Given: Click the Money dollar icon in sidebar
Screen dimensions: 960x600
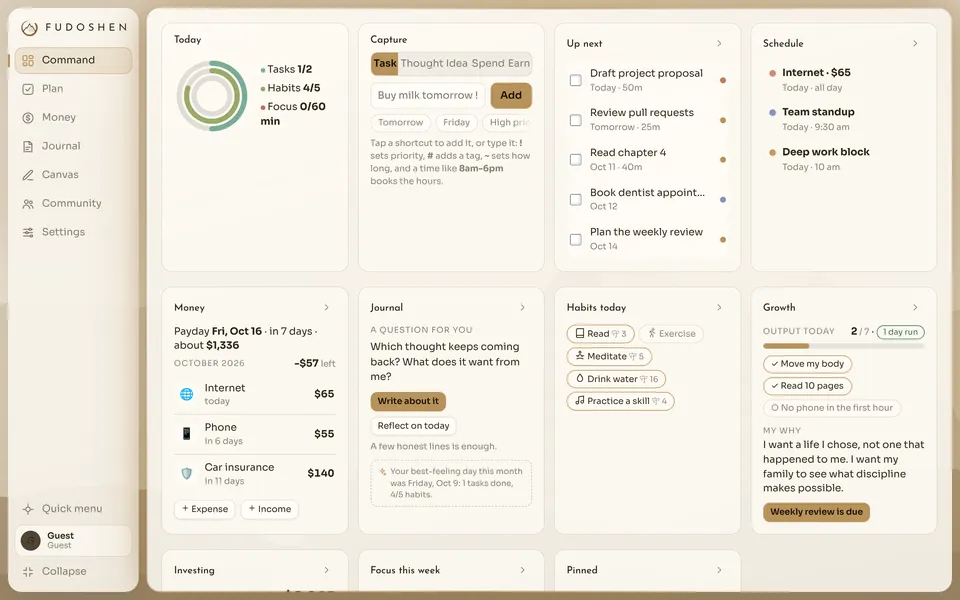Looking at the screenshot, I should (x=28, y=118).
